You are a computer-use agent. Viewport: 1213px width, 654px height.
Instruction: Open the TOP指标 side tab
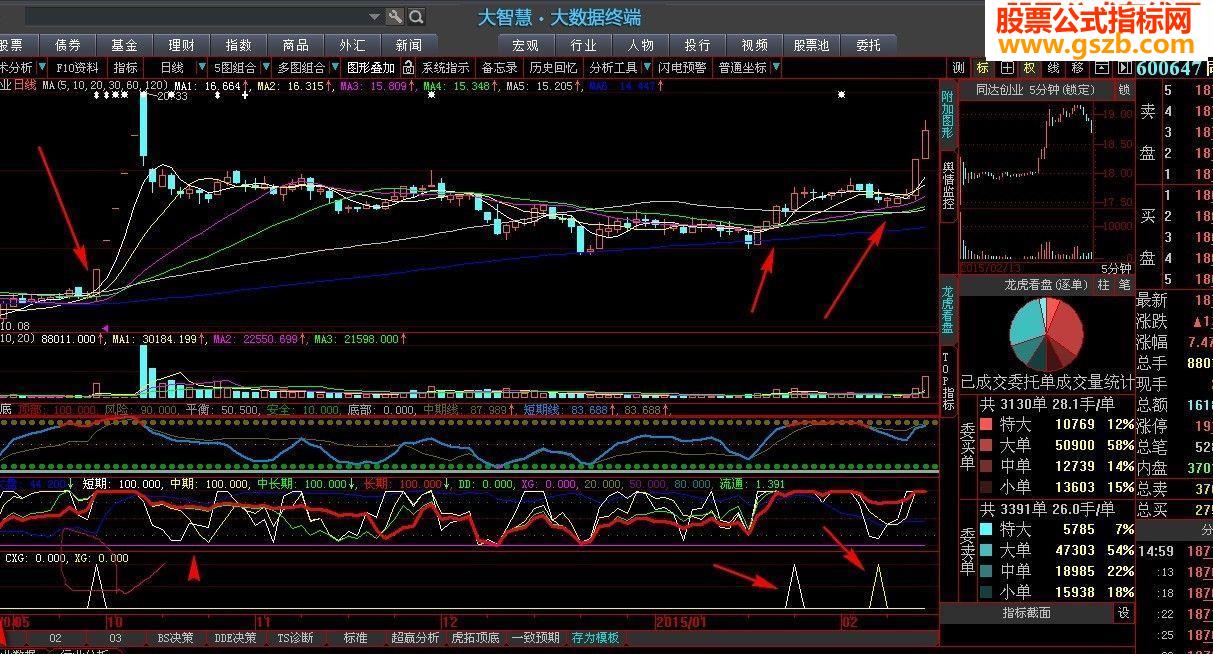[x=947, y=381]
